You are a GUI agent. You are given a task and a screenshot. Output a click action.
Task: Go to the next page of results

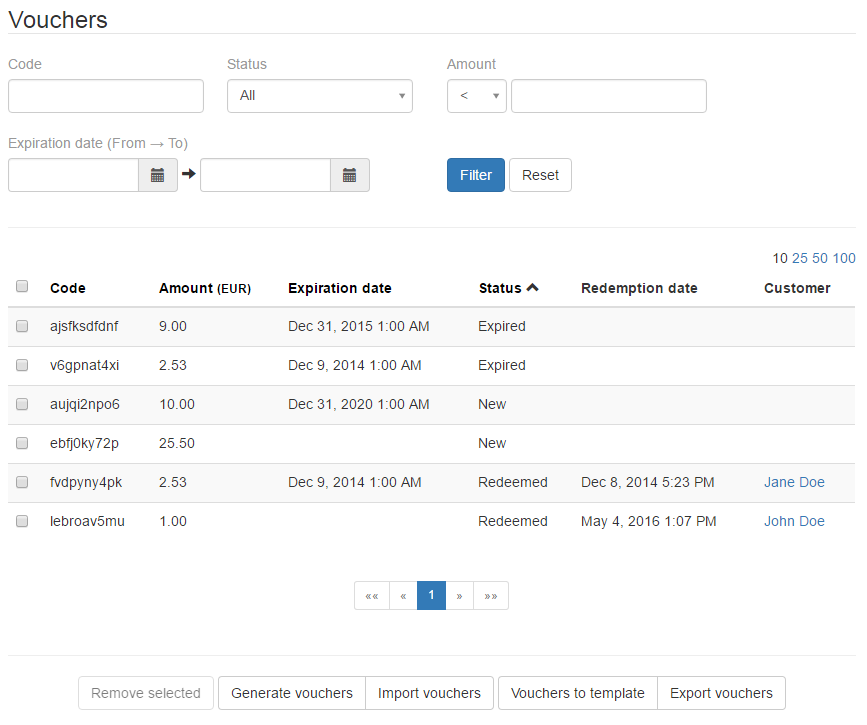click(459, 596)
